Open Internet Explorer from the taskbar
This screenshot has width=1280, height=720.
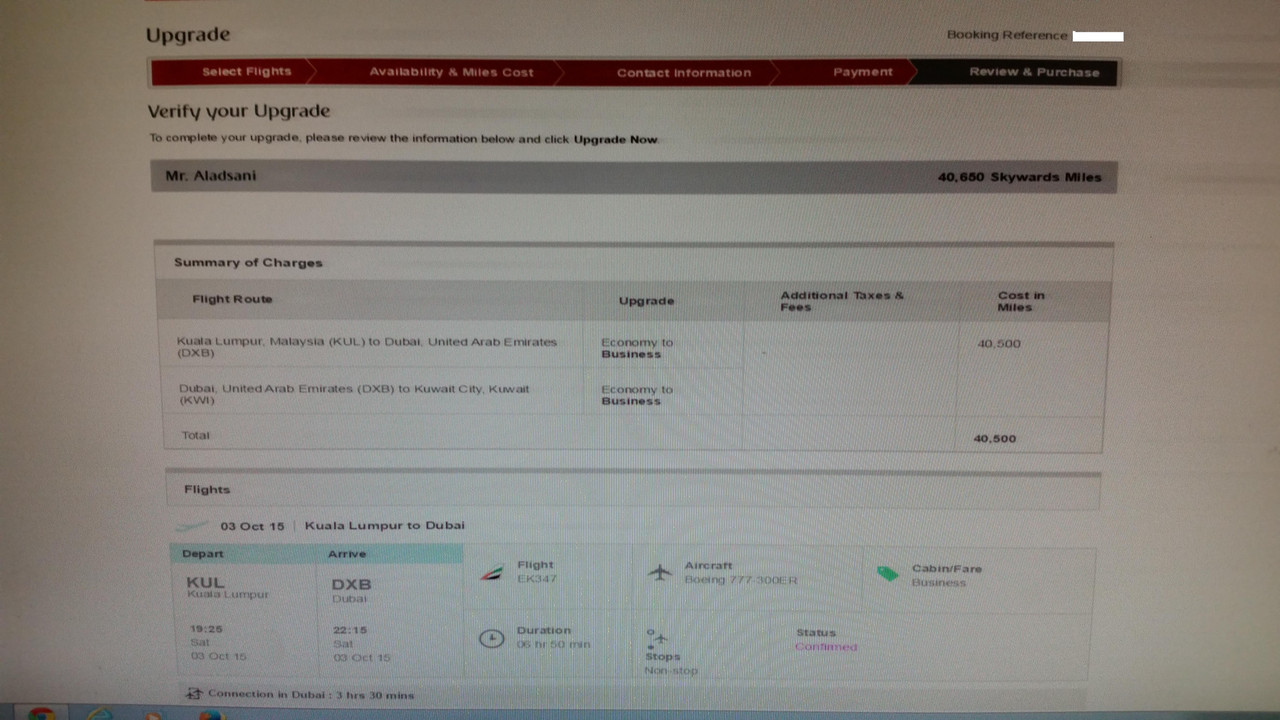pyautogui.click(x=99, y=714)
